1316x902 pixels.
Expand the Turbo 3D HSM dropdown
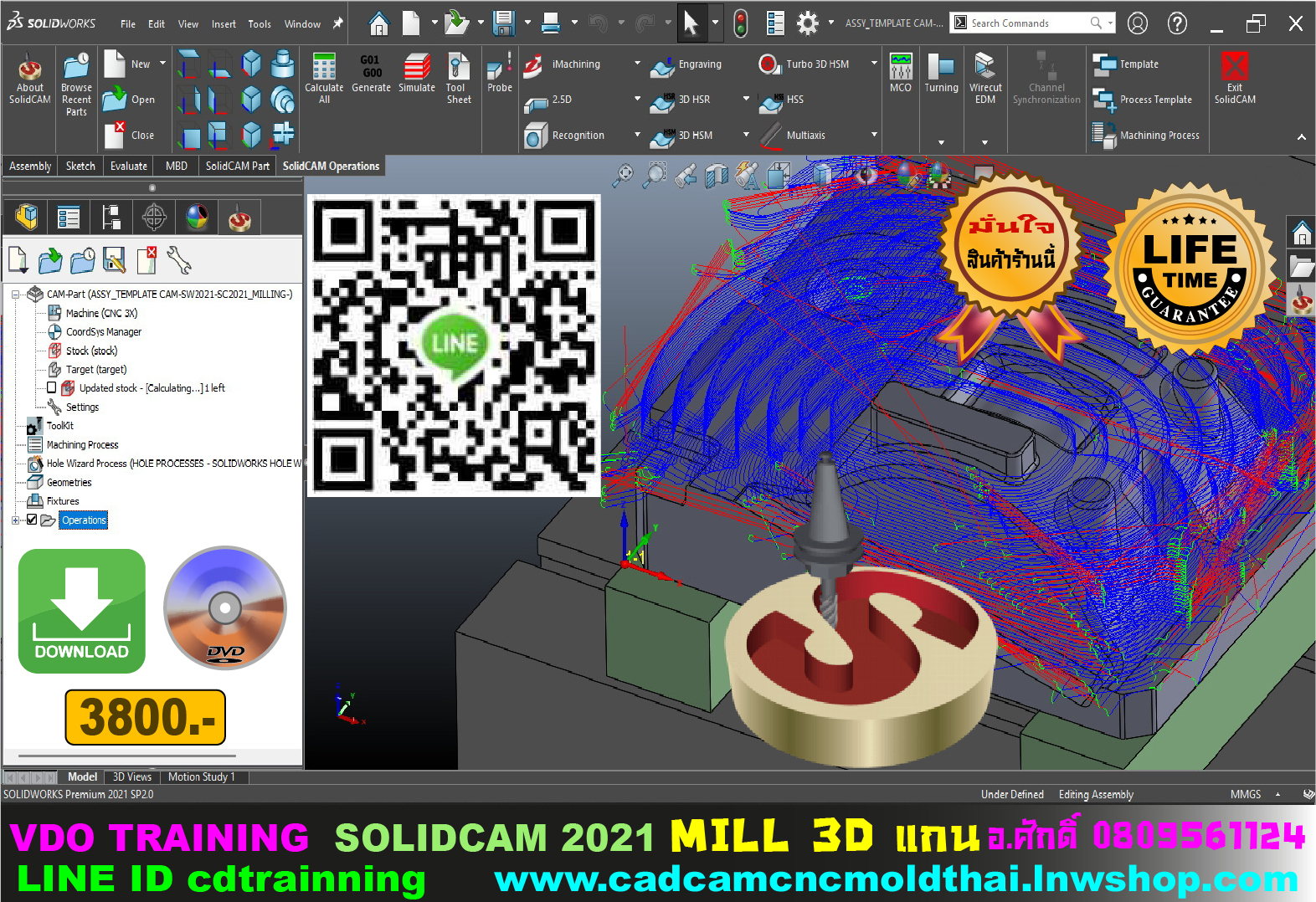(x=874, y=64)
